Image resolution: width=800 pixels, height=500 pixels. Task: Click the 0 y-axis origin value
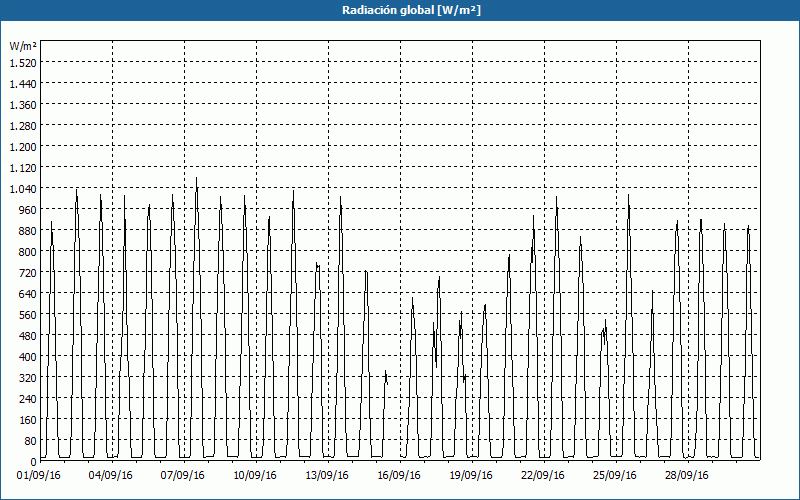[34, 462]
